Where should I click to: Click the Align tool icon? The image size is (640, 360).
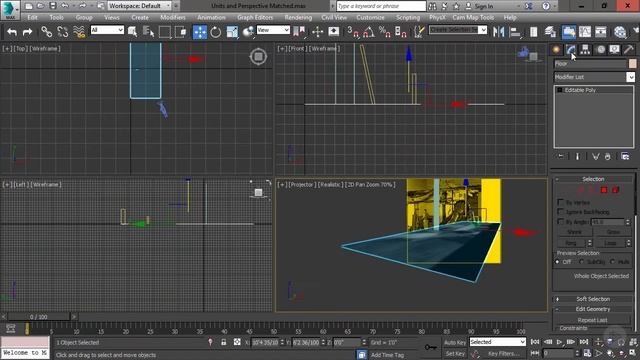pos(515,32)
